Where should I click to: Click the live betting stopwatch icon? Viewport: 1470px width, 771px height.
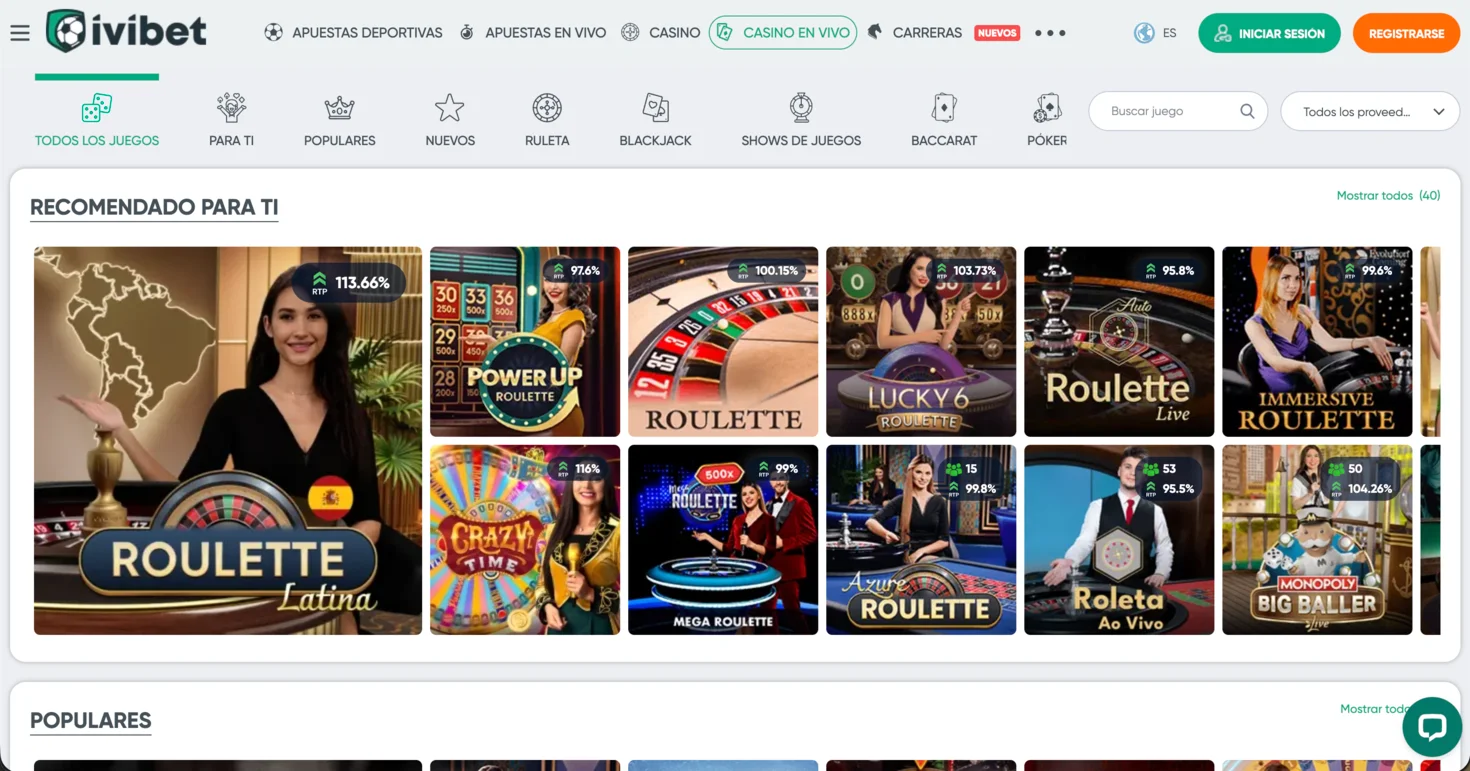466,33
